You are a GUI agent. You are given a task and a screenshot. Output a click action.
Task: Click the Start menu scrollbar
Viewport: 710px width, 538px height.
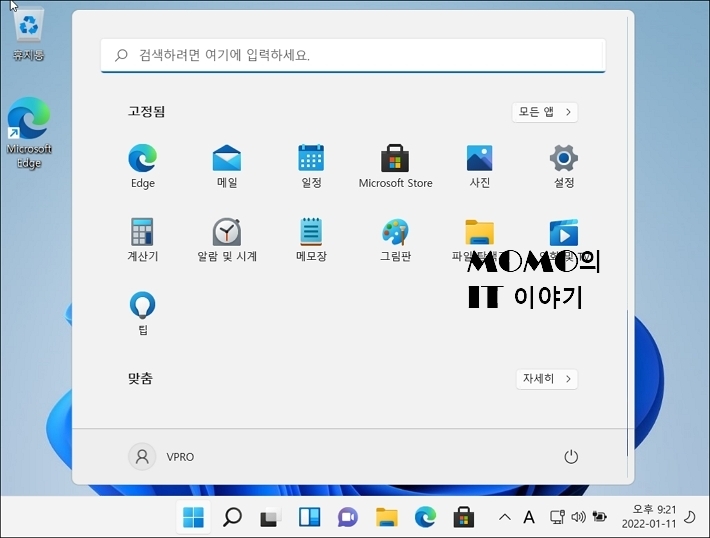[628, 383]
